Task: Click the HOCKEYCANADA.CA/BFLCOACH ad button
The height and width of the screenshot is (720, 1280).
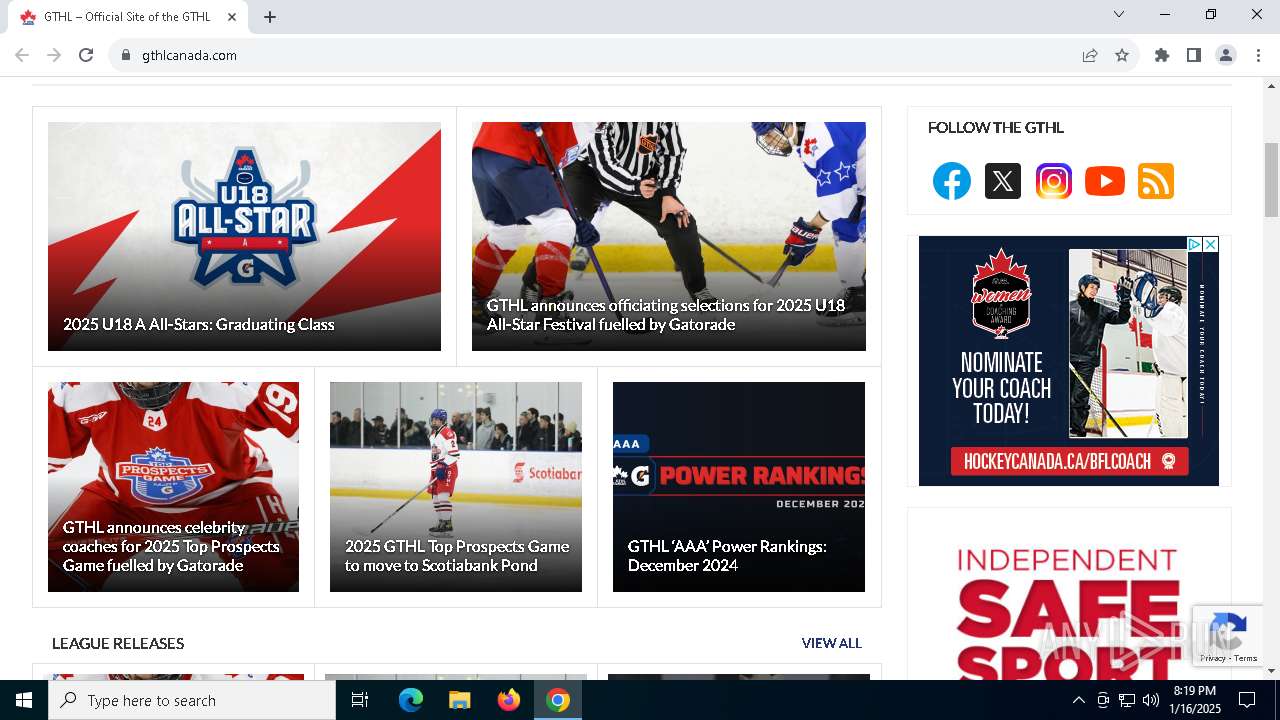Action: 1069,461
